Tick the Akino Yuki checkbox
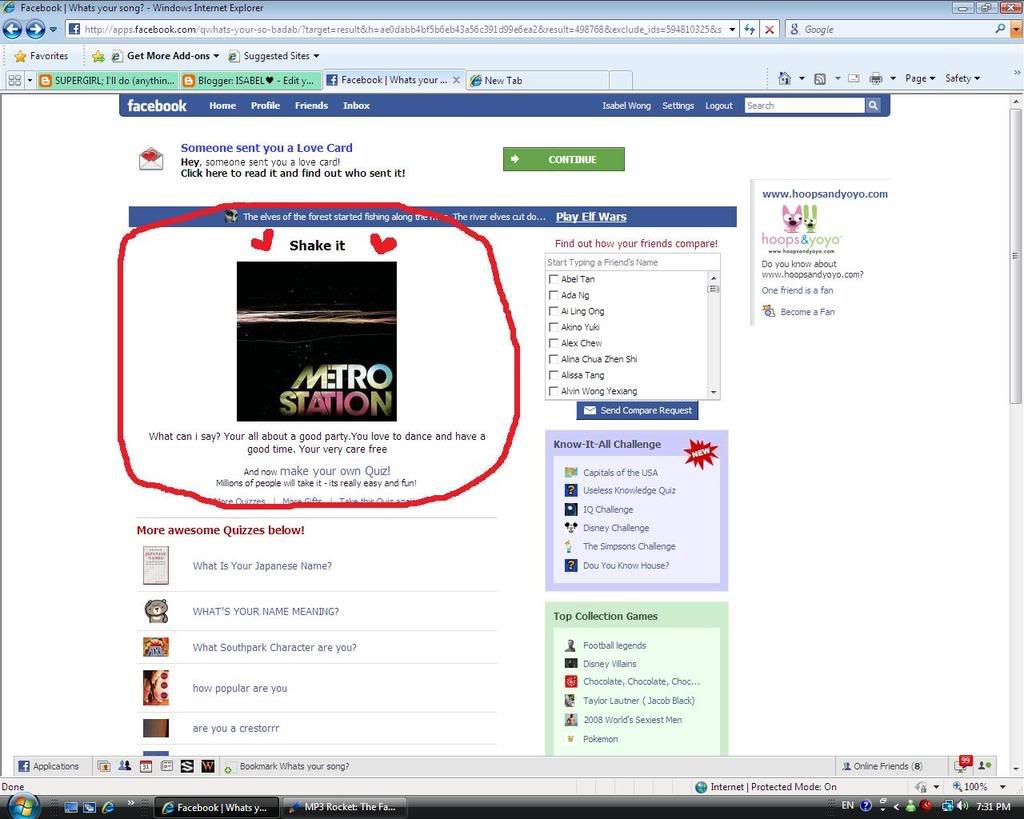This screenshot has height=819, width=1024. 554,327
